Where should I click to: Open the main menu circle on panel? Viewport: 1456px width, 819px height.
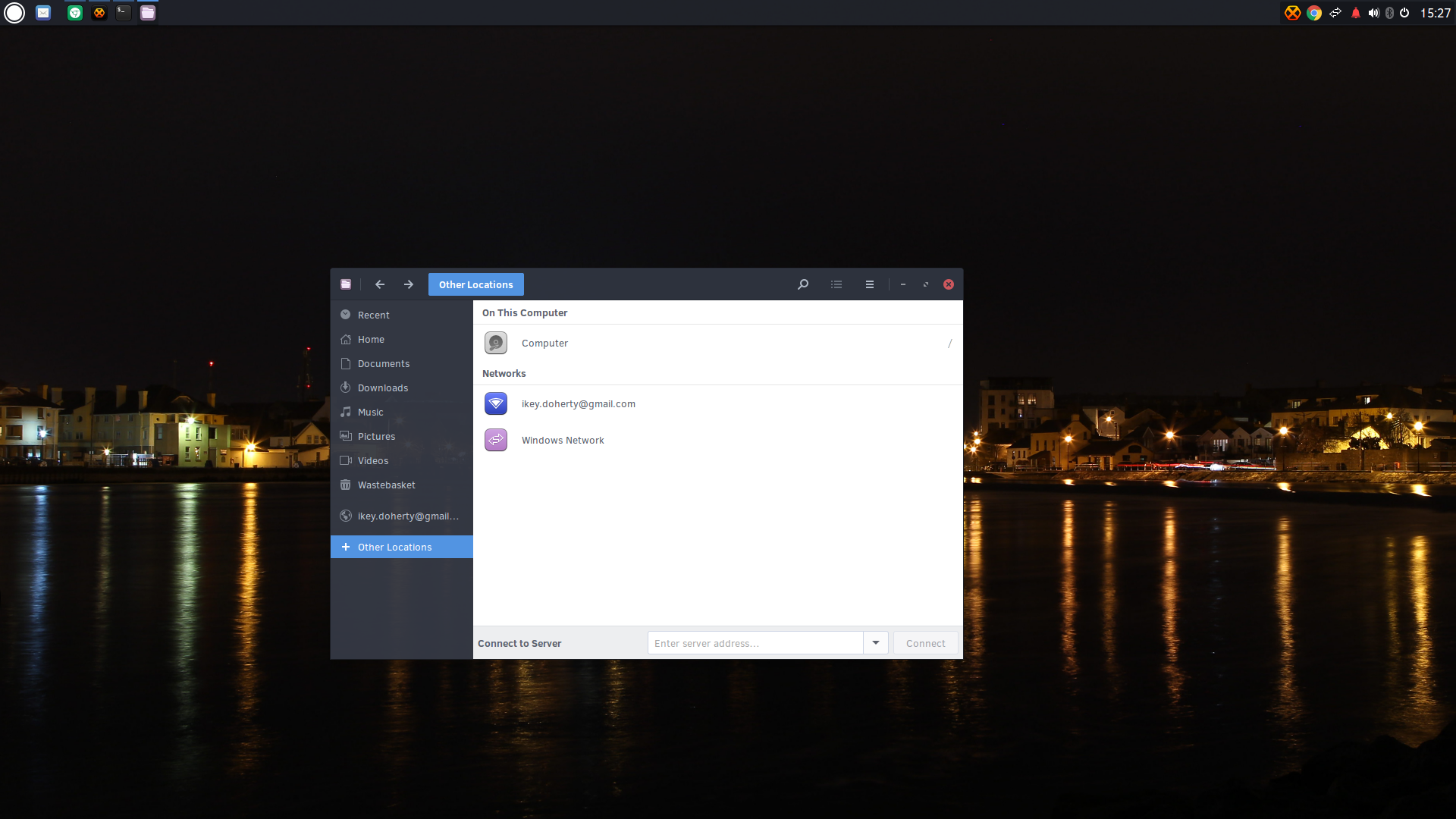14,13
